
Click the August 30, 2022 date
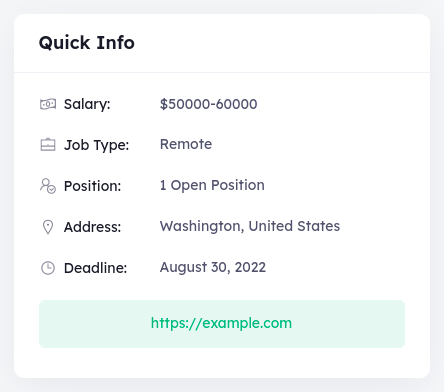pos(213,267)
